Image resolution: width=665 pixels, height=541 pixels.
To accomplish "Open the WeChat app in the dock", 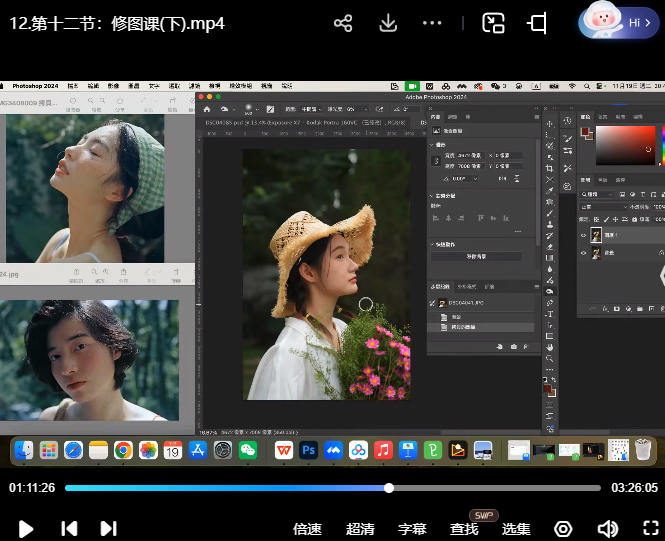I will (x=248, y=451).
